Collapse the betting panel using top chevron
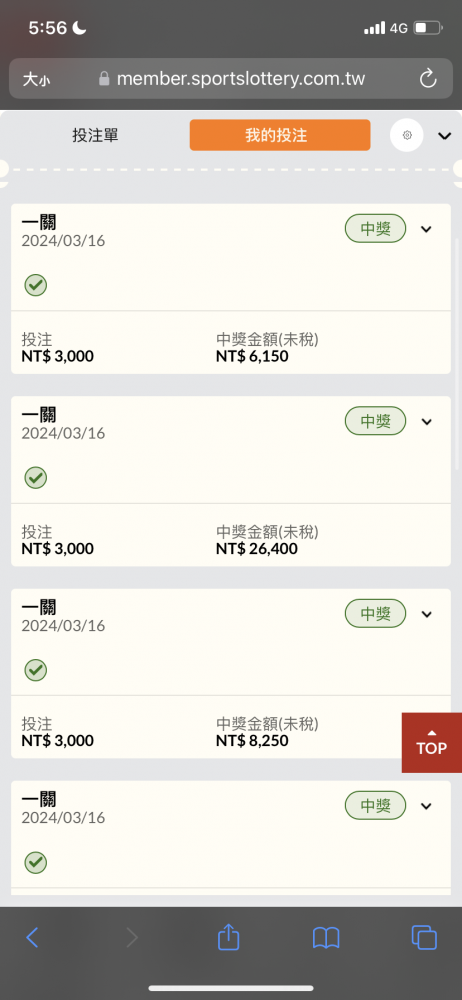The height and width of the screenshot is (1000, 462). 444,135
